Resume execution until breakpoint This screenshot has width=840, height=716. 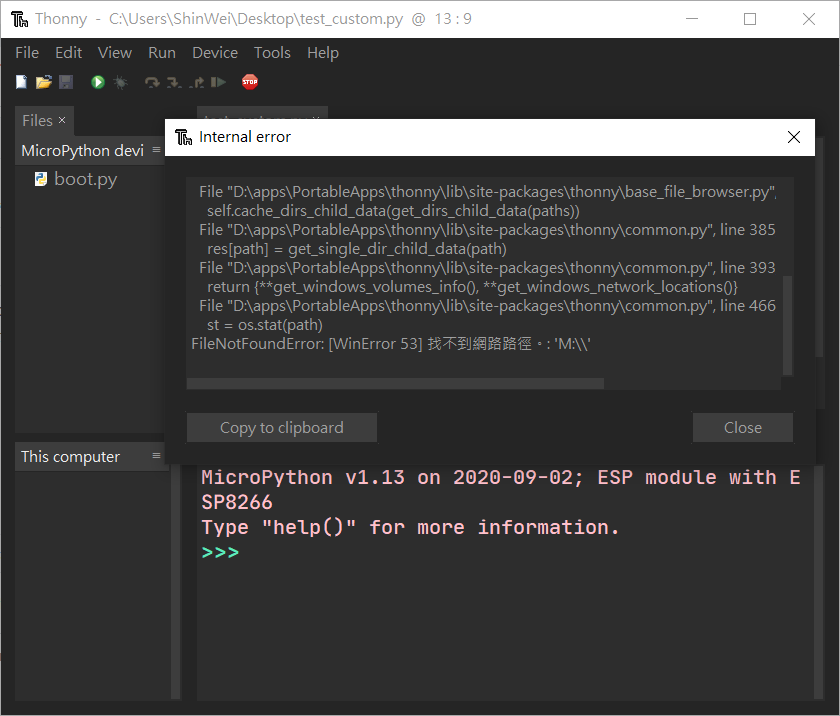click(x=220, y=81)
